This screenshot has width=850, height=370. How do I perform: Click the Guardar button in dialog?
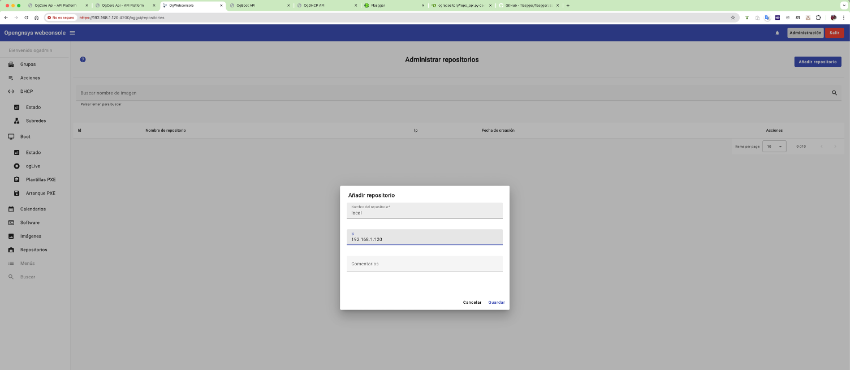(496, 303)
